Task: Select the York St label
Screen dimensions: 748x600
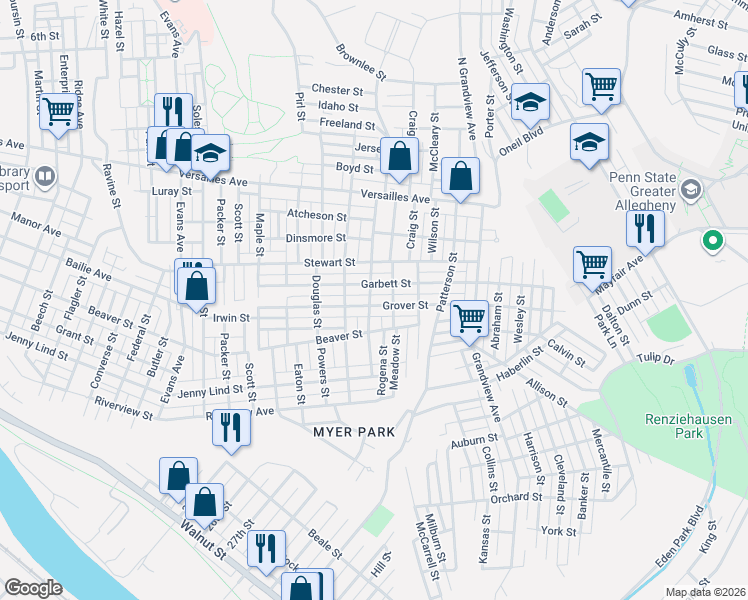Action: [x=559, y=531]
